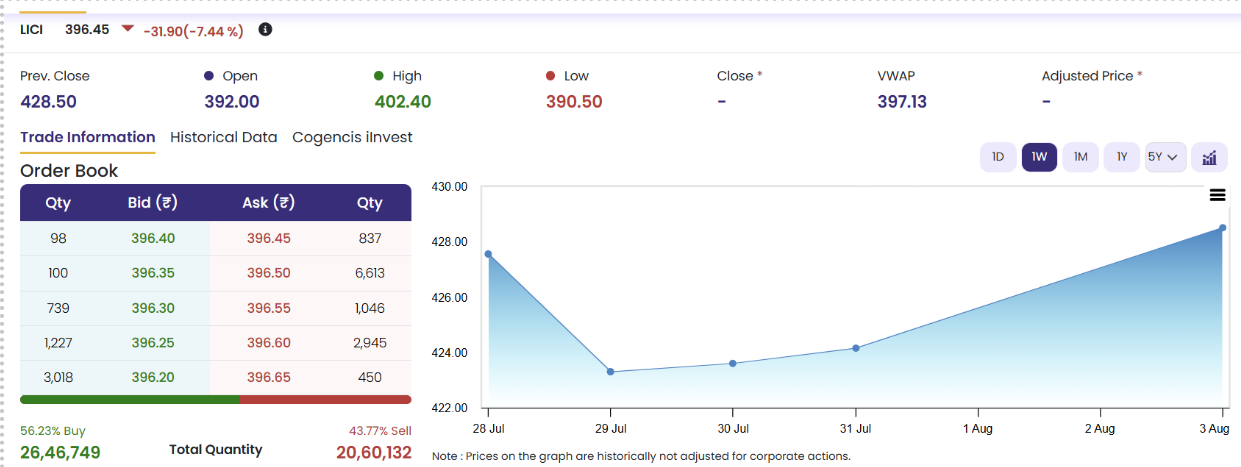Click the top ask price 396.45
This screenshot has width=1241, height=467.
click(x=268, y=238)
